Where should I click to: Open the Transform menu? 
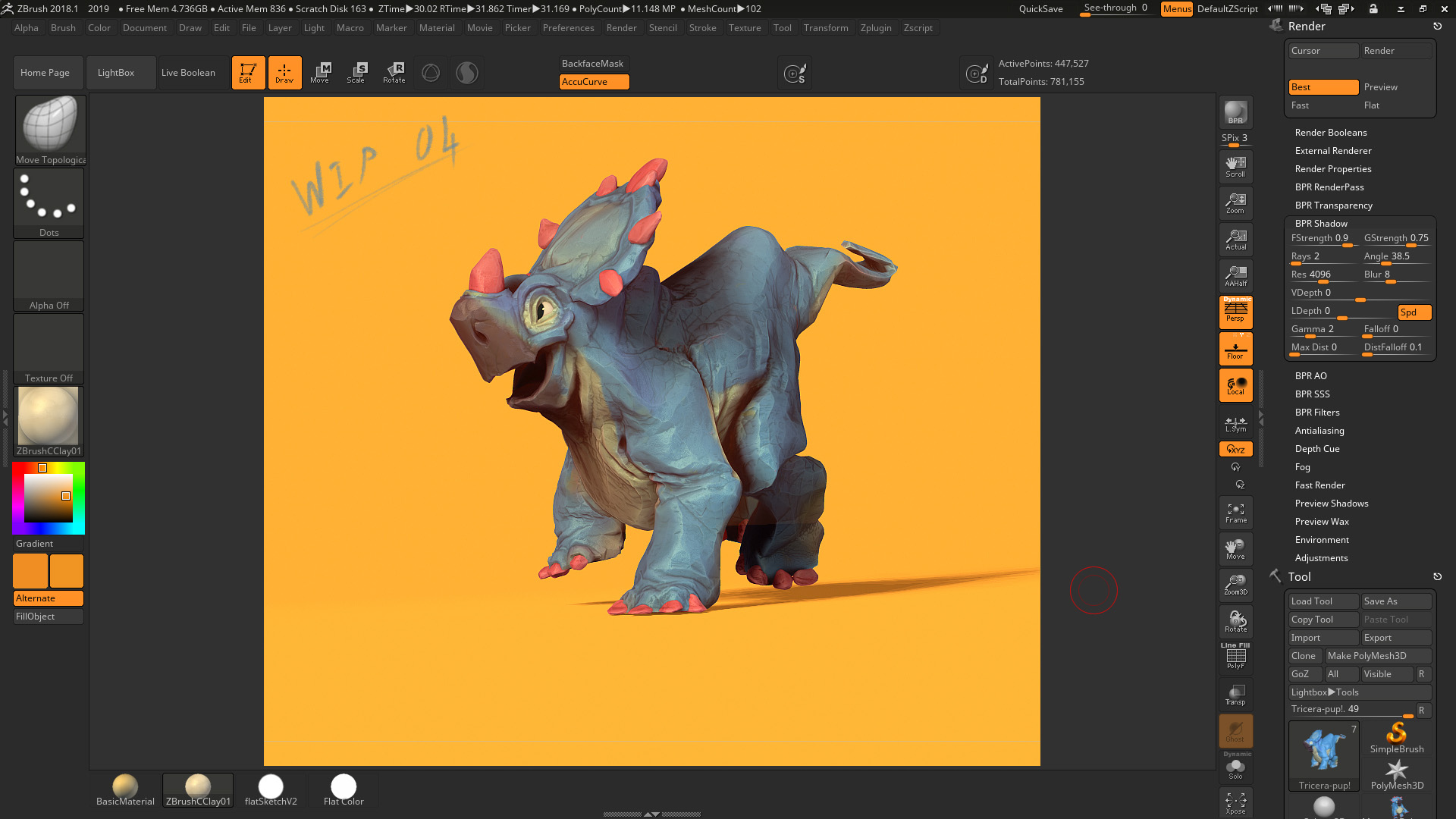pyautogui.click(x=826, y=28)
